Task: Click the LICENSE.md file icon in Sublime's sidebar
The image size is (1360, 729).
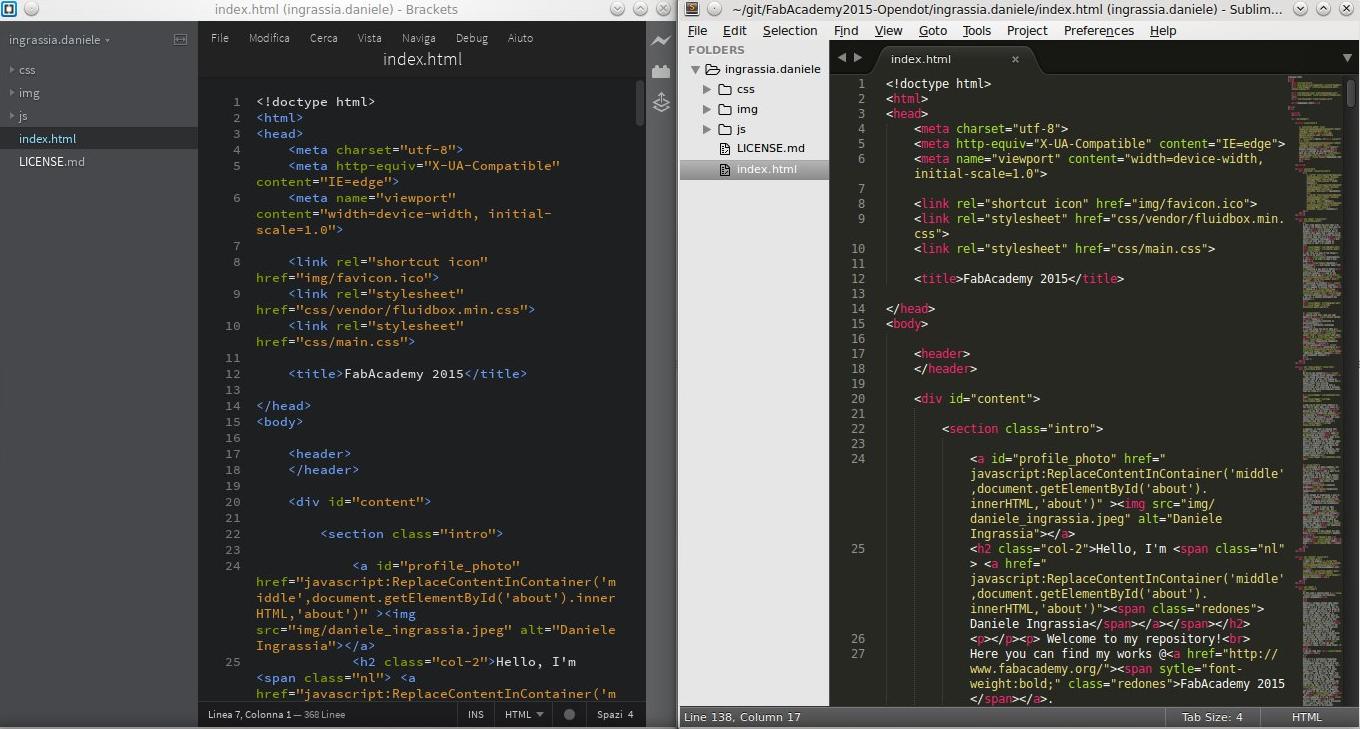Action: tap(725, 149)
